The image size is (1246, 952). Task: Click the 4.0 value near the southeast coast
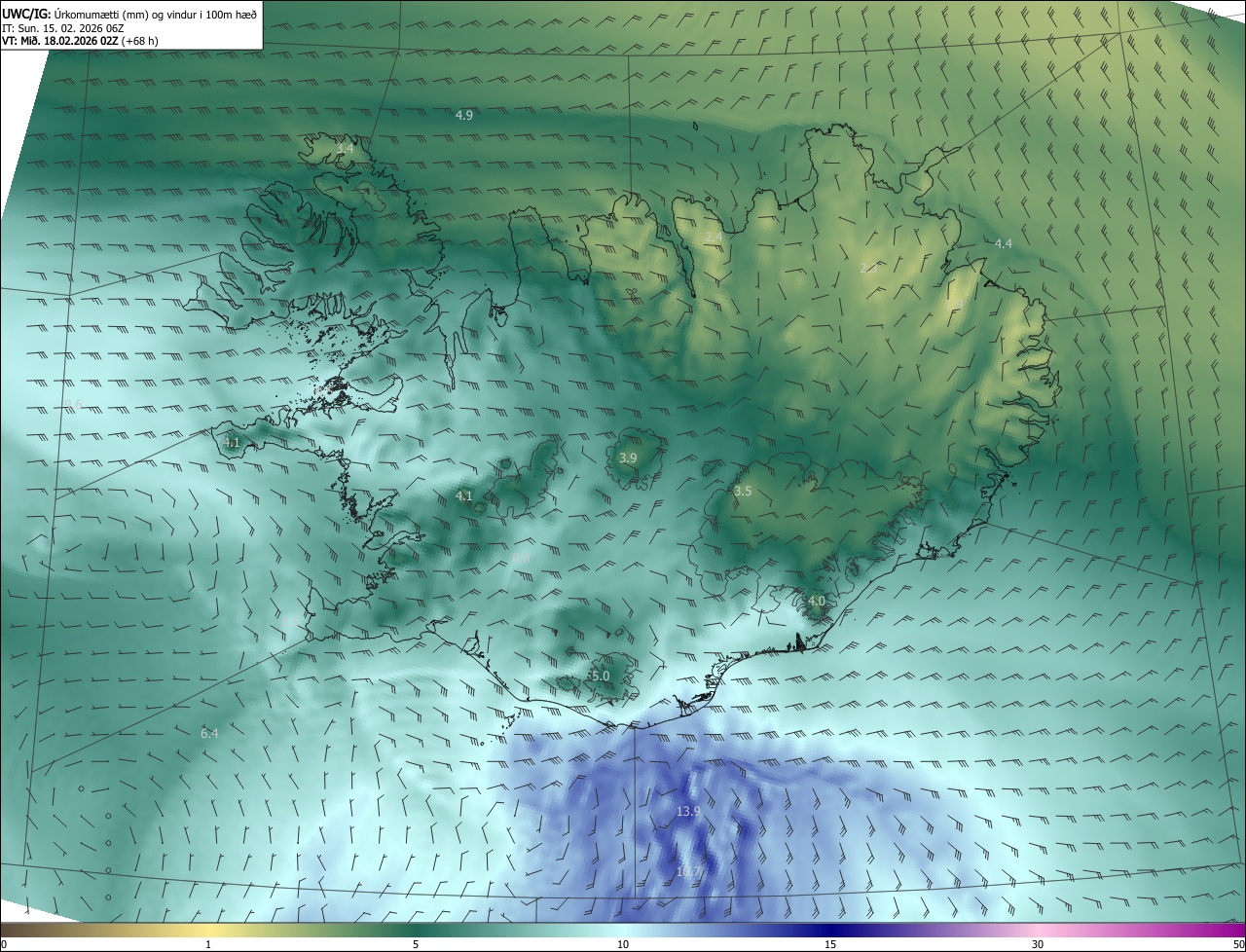coord(816,602)
